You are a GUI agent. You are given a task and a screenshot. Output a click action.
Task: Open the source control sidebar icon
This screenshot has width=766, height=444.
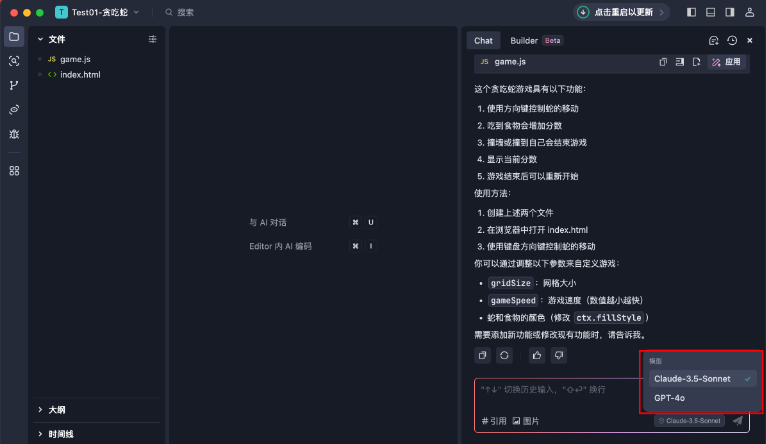14,85
